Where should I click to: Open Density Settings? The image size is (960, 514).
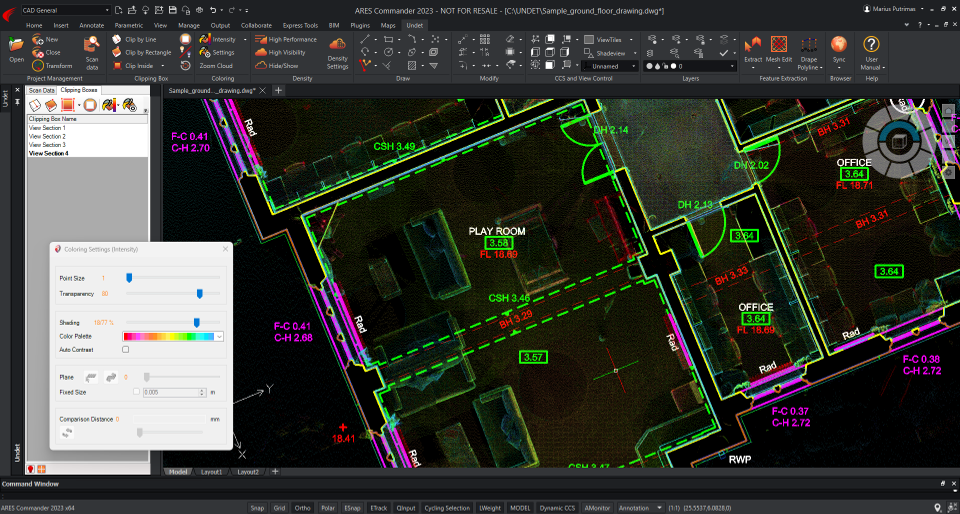pyautogui.click(x=337, y=53)
